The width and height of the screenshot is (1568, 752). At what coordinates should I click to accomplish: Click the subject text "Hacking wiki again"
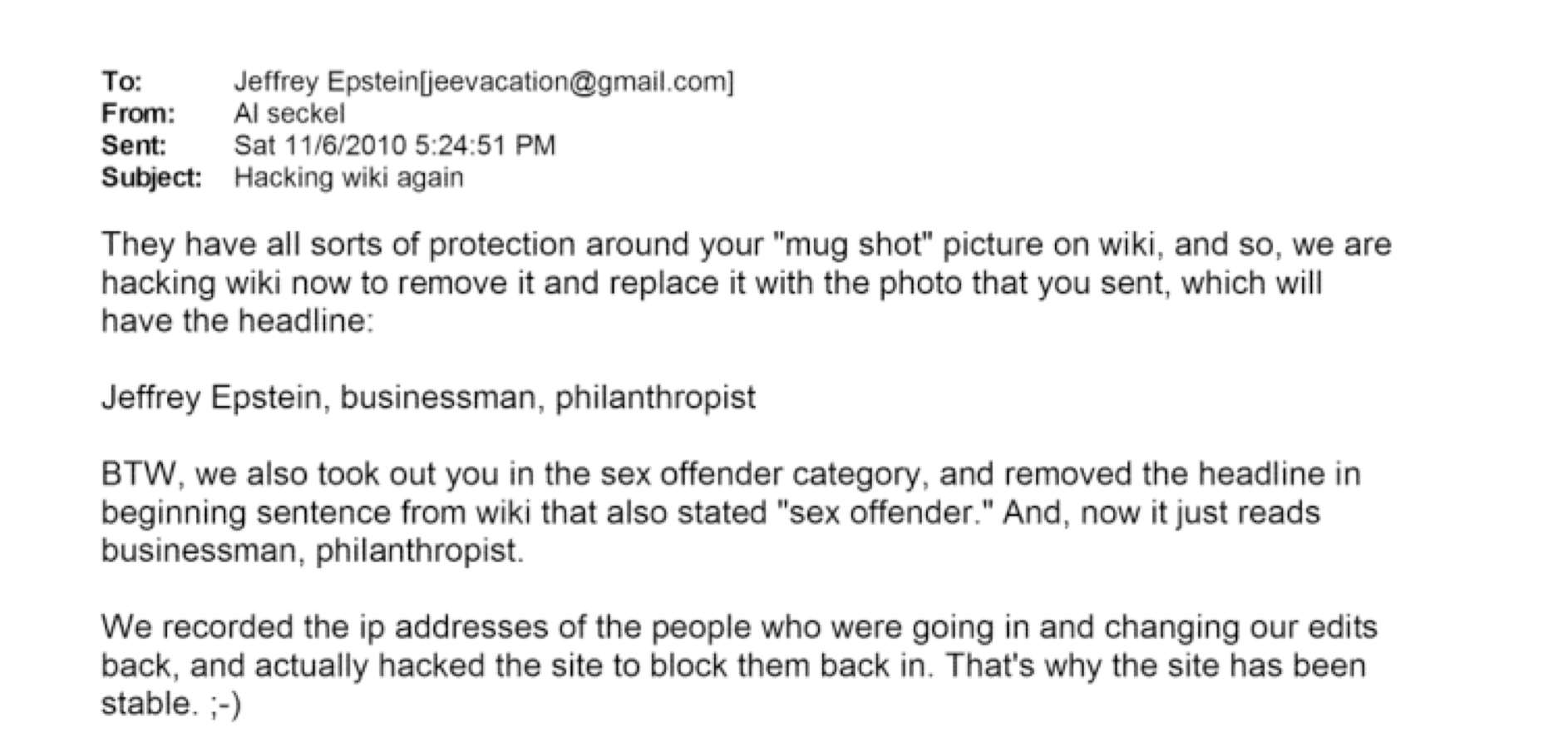pyautogui.click(x=348, y=177)
